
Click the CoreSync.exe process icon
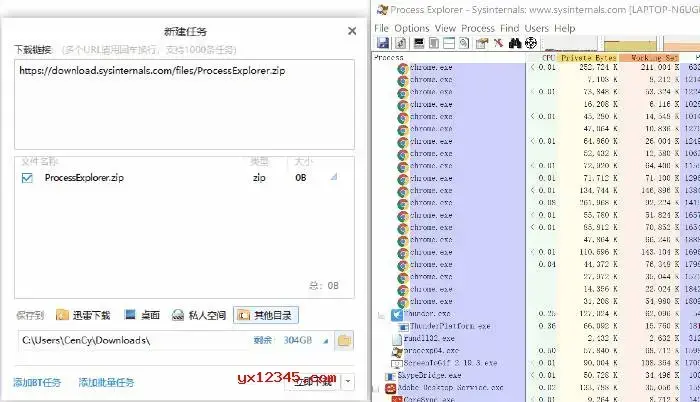coord(397,399)
